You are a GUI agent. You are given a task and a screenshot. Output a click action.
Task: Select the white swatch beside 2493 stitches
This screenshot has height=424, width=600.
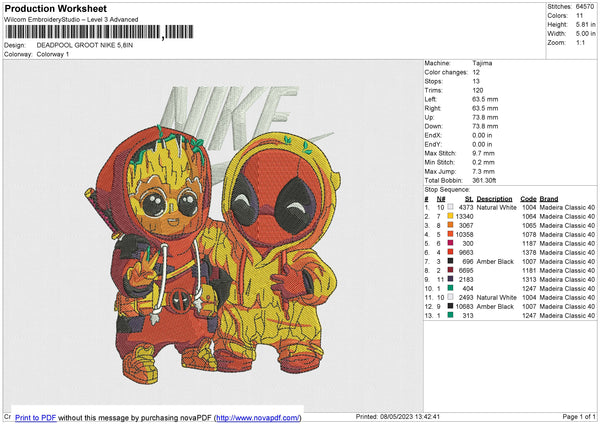click(x=450, y=297)
